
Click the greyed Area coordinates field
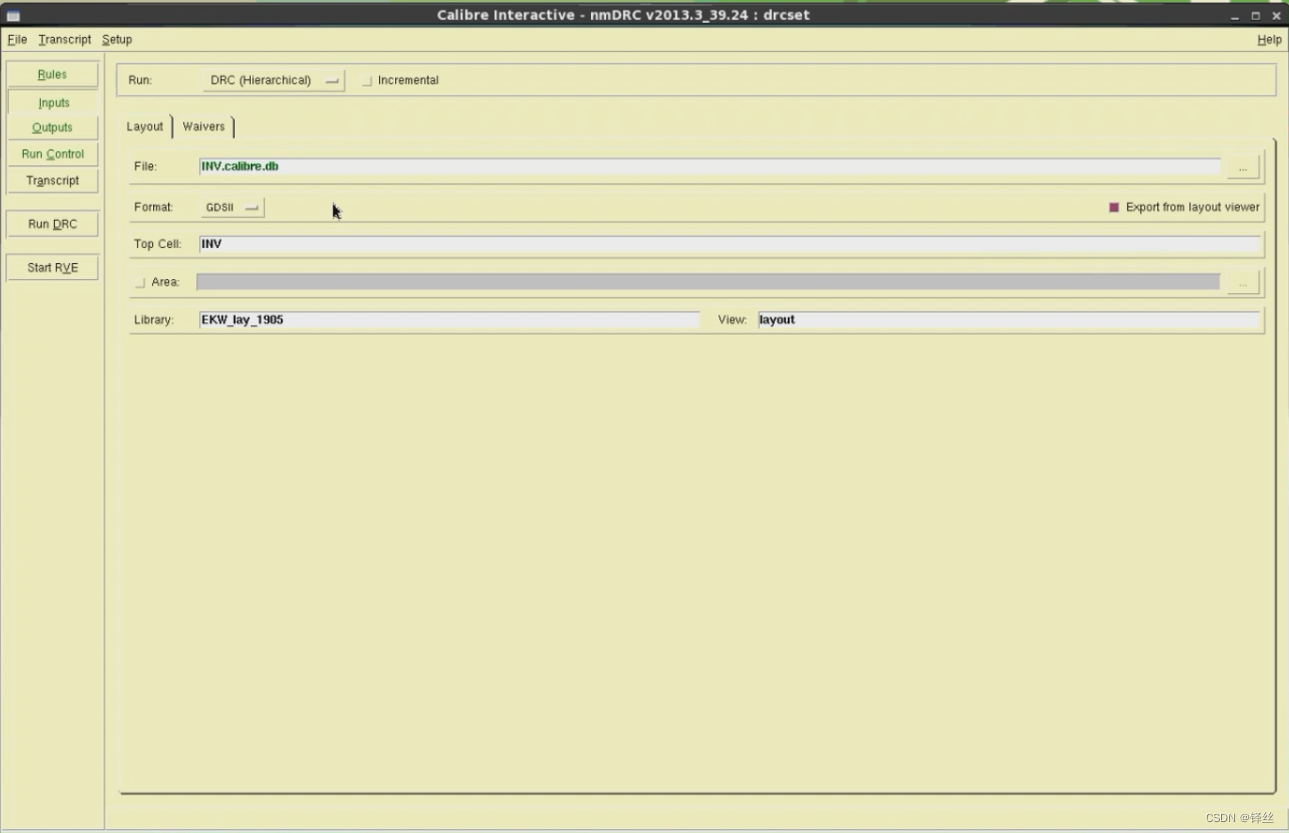[708, 282]
